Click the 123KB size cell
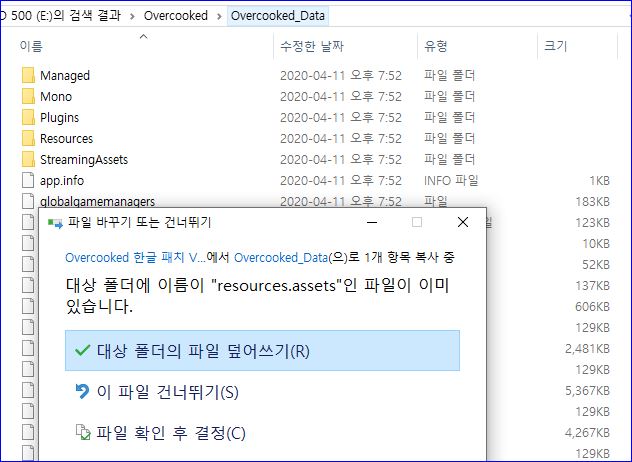Viewport: 632px width, 462px height. pyautogui.click(x=592, y=223)
